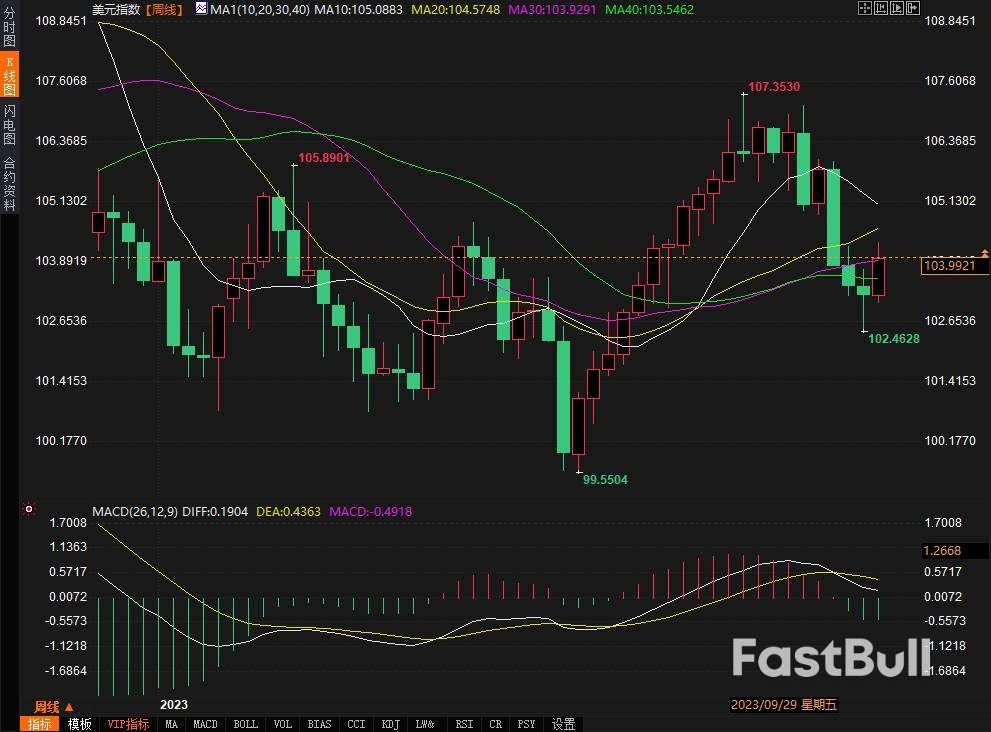Click the VIP指标 button

(128, 724)
